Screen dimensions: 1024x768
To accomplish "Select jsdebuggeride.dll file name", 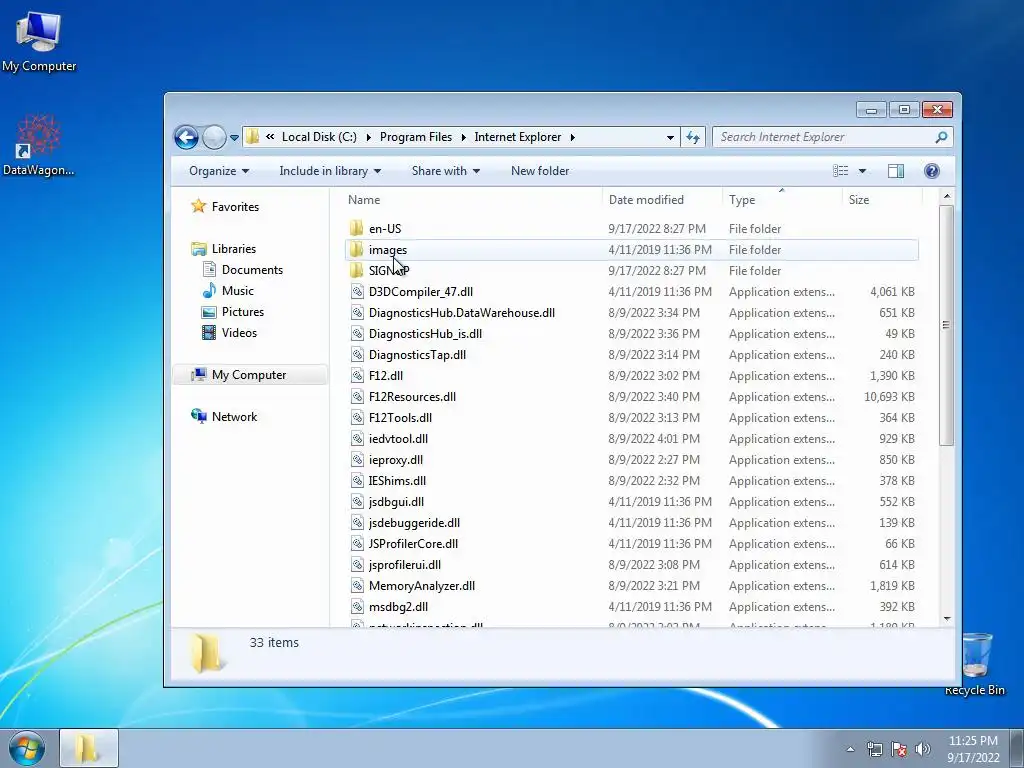I will click(x=414, y=522).
